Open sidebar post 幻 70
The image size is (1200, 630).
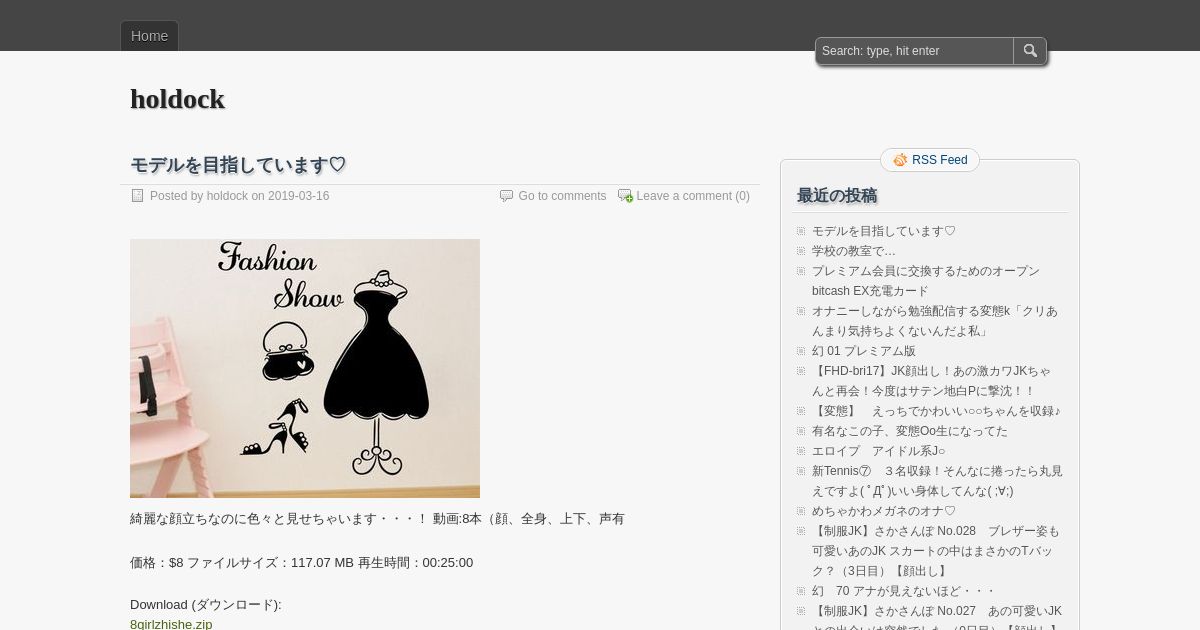(904, 591)
